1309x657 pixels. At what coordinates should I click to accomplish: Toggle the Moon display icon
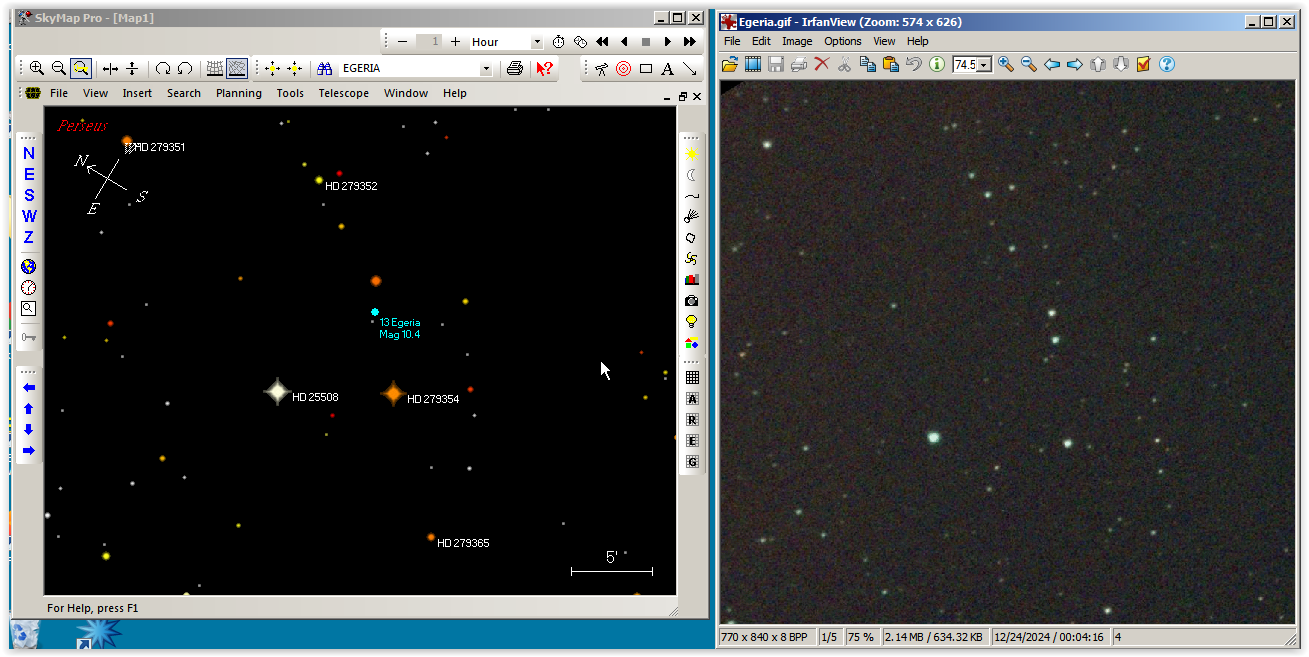[691, 175]
